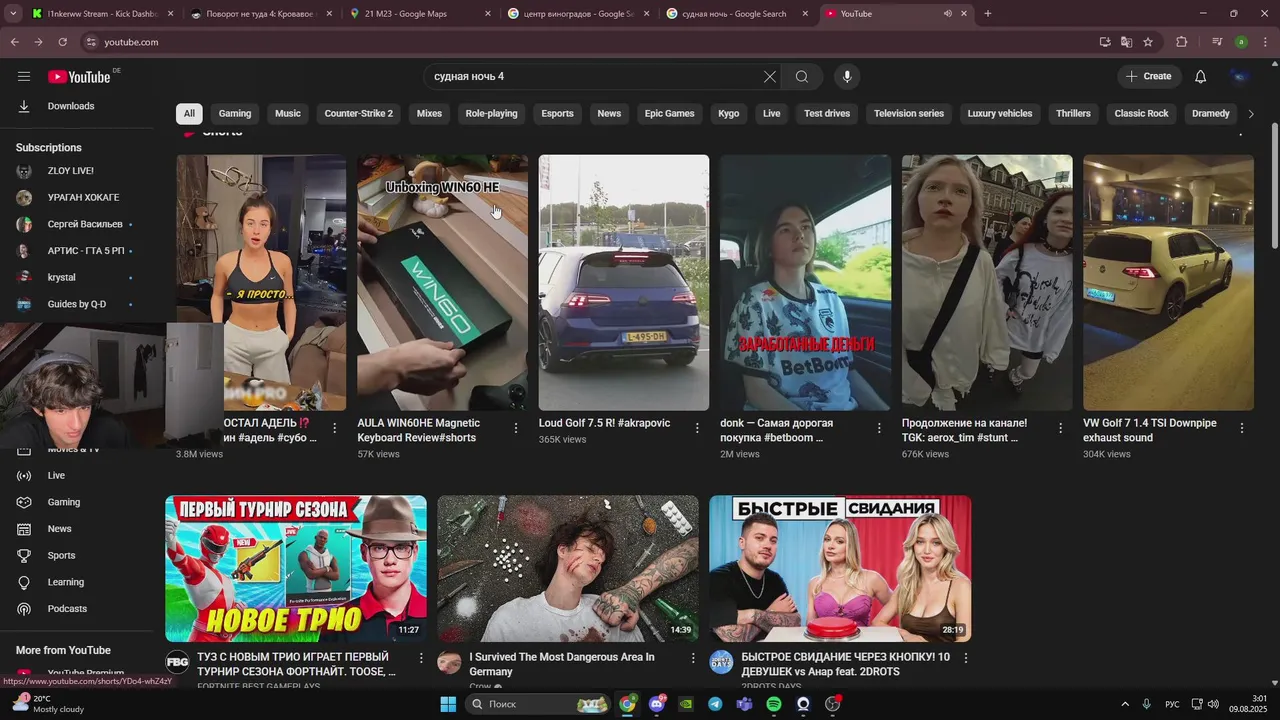Open Telegram from the taskbar

tap(715, 705)
